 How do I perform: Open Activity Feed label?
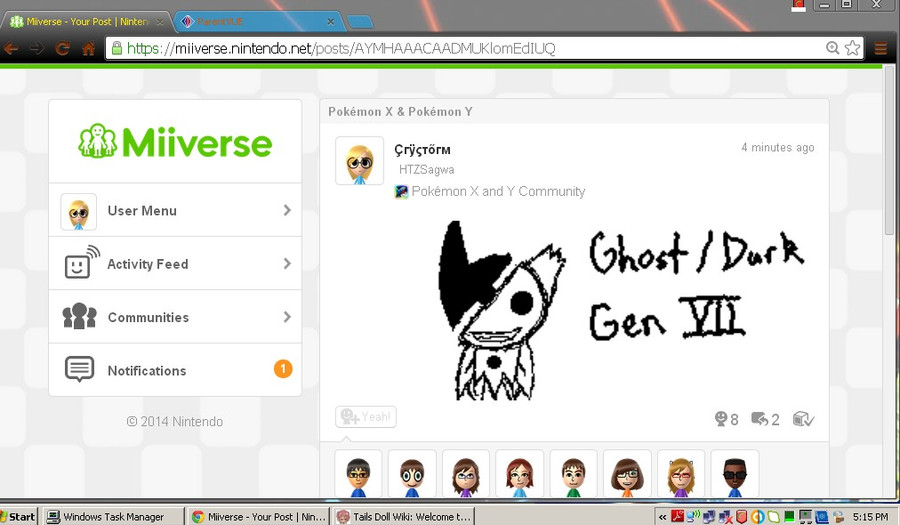coord(148,264)
